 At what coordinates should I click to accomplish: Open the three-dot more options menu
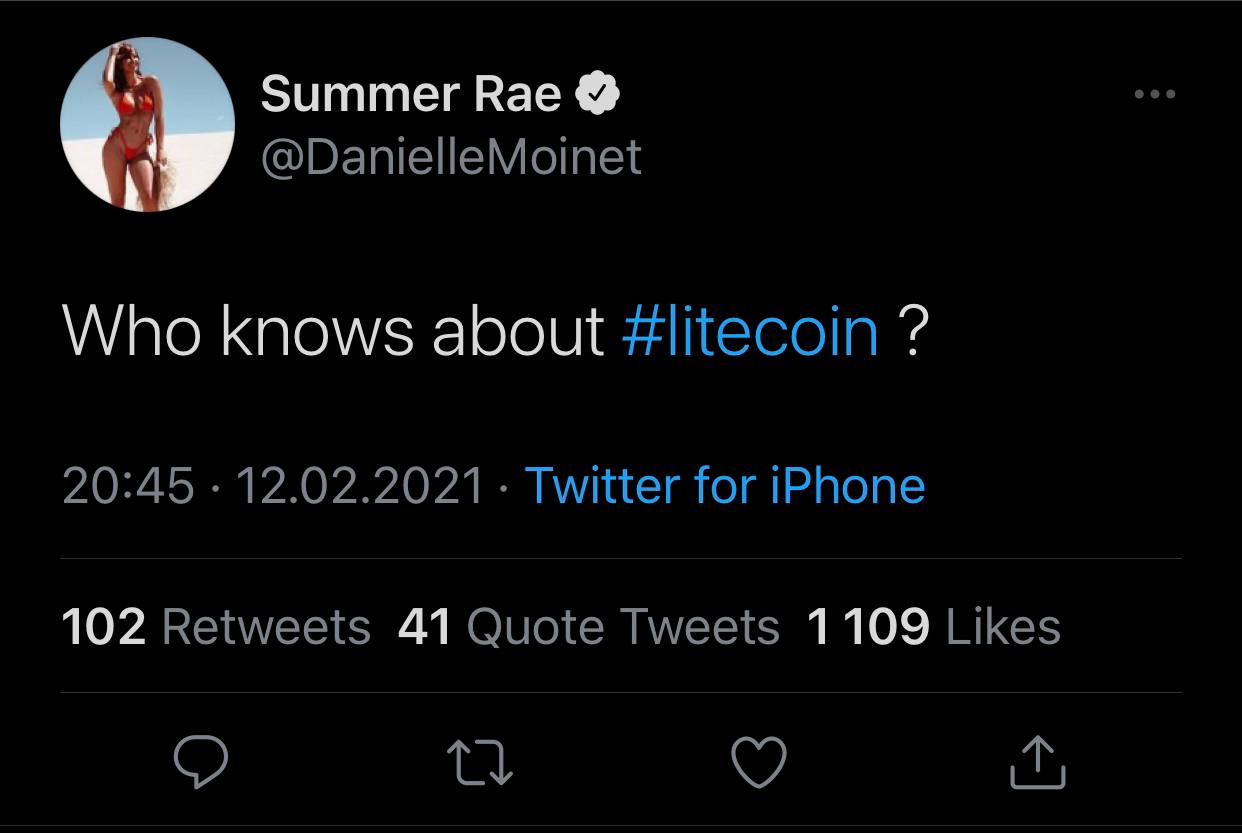click(x=1155, y=95)
